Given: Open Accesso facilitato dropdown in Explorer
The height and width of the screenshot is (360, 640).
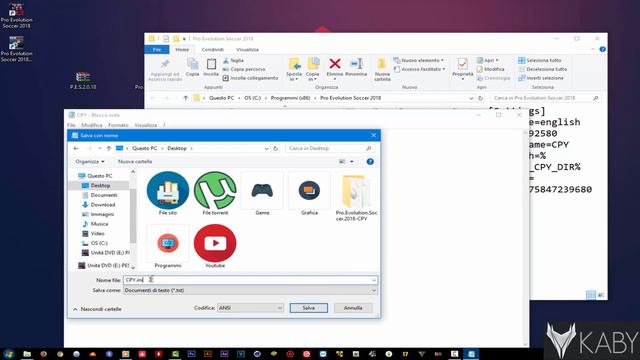Looking at the screenshot, I should [x=420, y=69].
